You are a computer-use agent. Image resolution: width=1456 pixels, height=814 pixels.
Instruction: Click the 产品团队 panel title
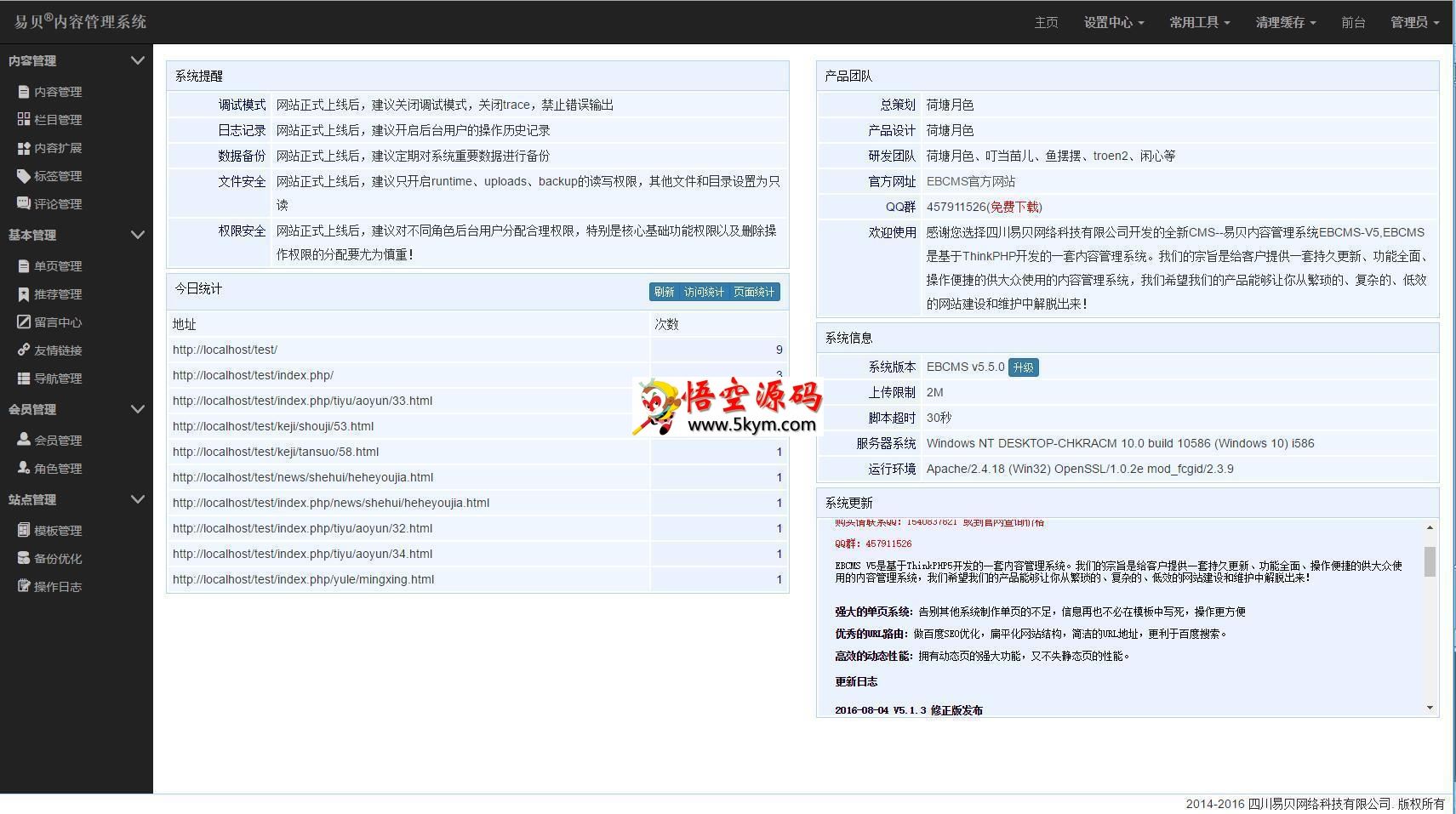848,76
